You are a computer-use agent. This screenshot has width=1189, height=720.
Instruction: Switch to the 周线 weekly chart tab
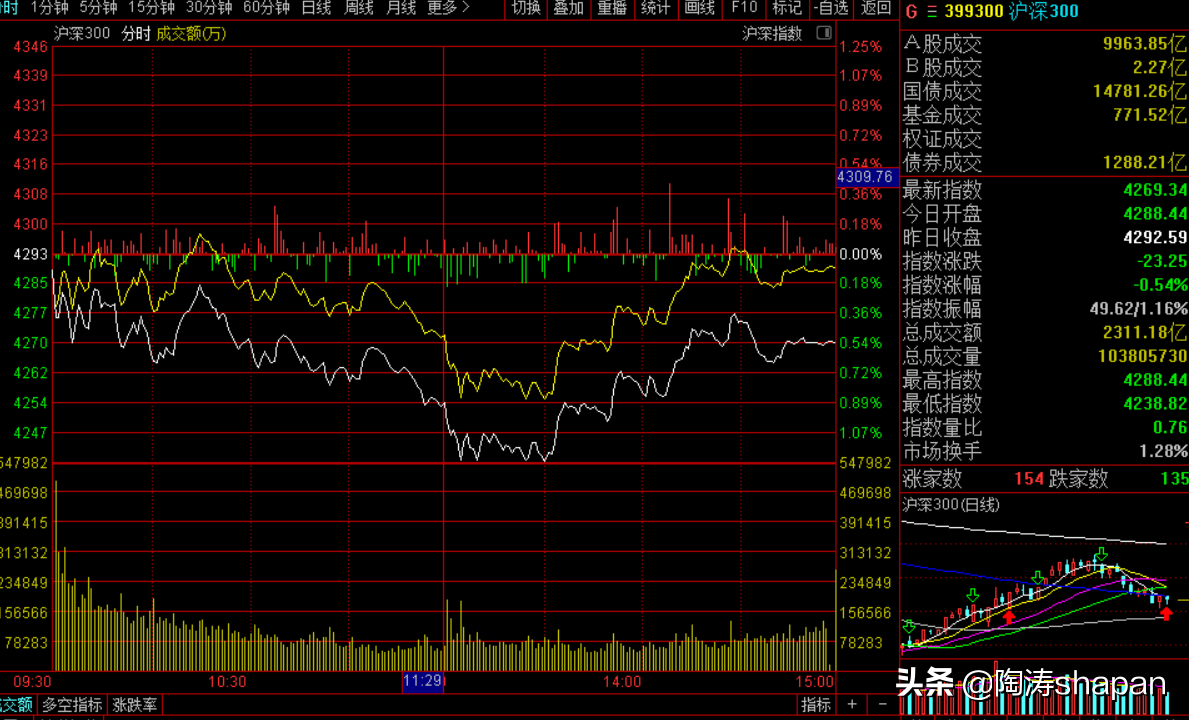pyautogui.click(x=359, y=8)
